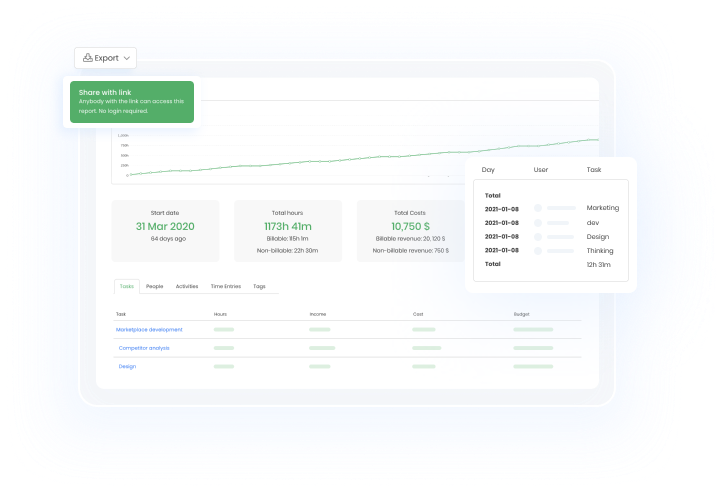Expand the Export dropdown chevron
Image resolution: width=727 pixels, height=492 pixels.
127,58
